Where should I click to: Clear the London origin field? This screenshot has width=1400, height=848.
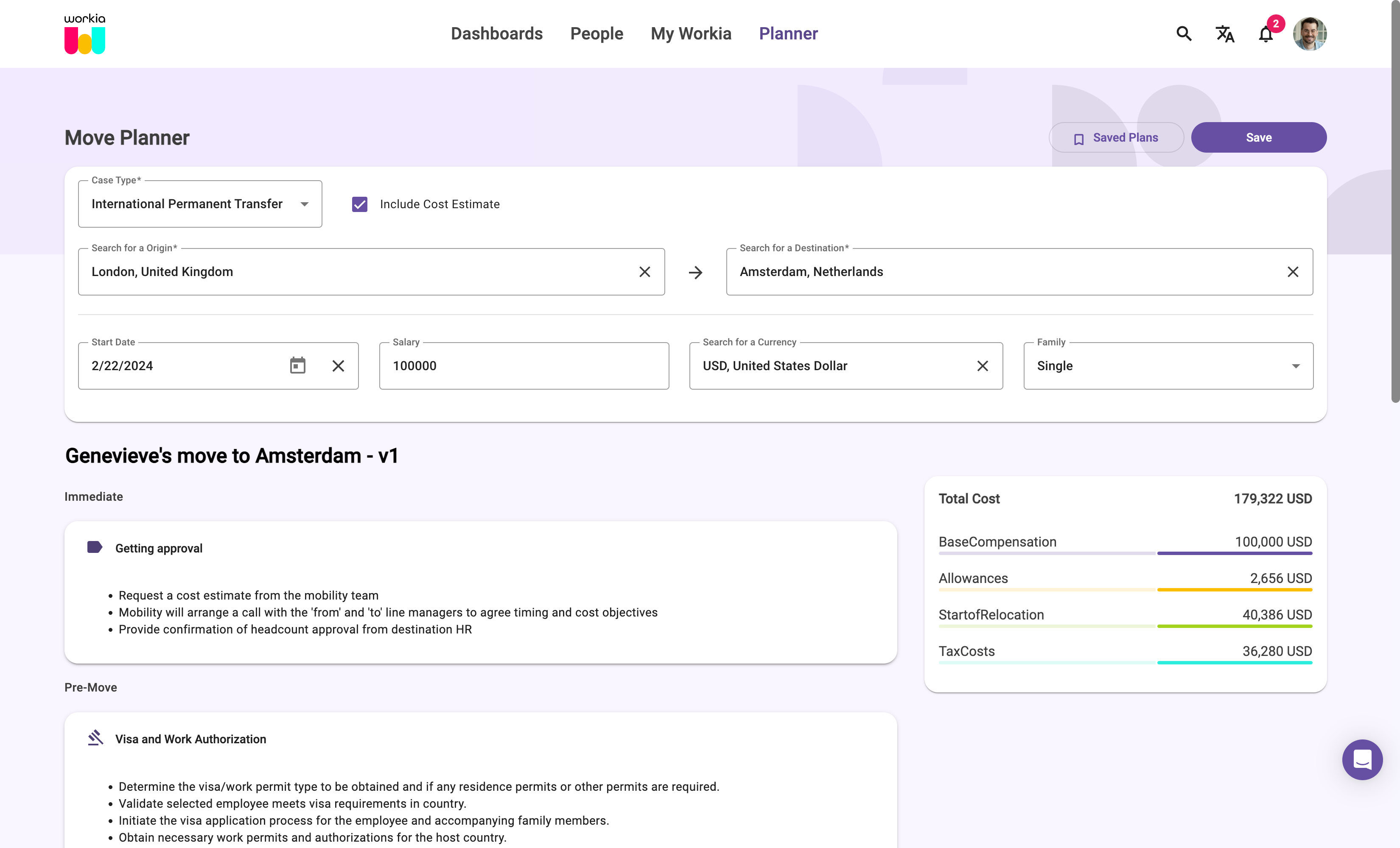coord(645,271)
